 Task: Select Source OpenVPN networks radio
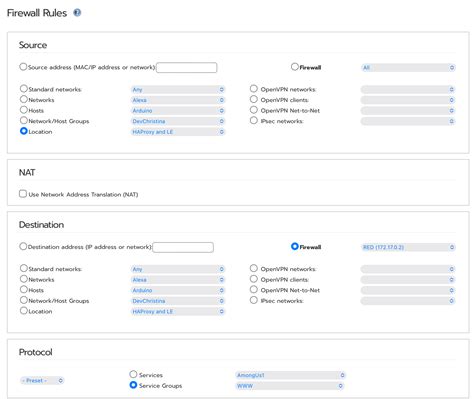[254, 89]
